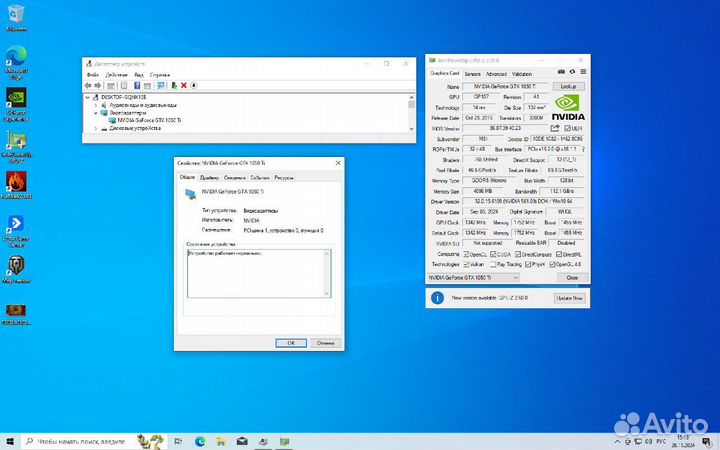
Task: Toggle OpenGL 4.6 checkbox
Action: [552, 264]
